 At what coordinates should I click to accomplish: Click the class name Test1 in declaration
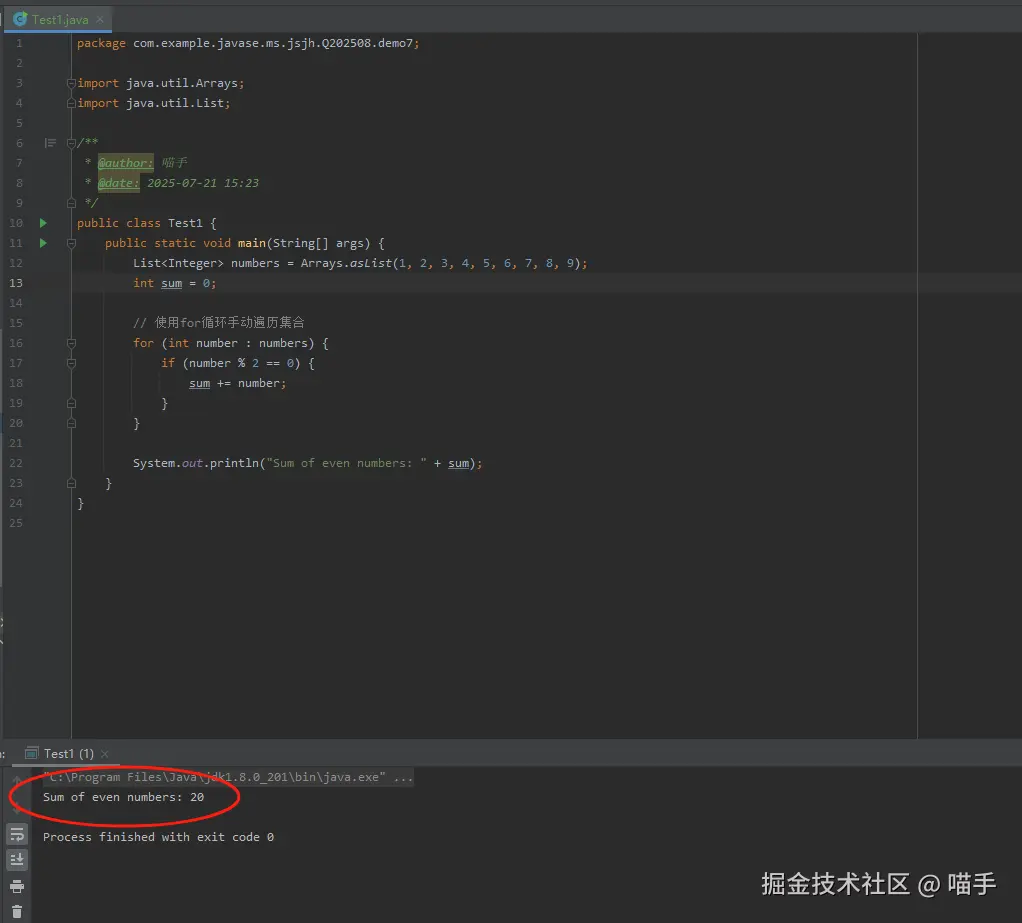[185, 223]
